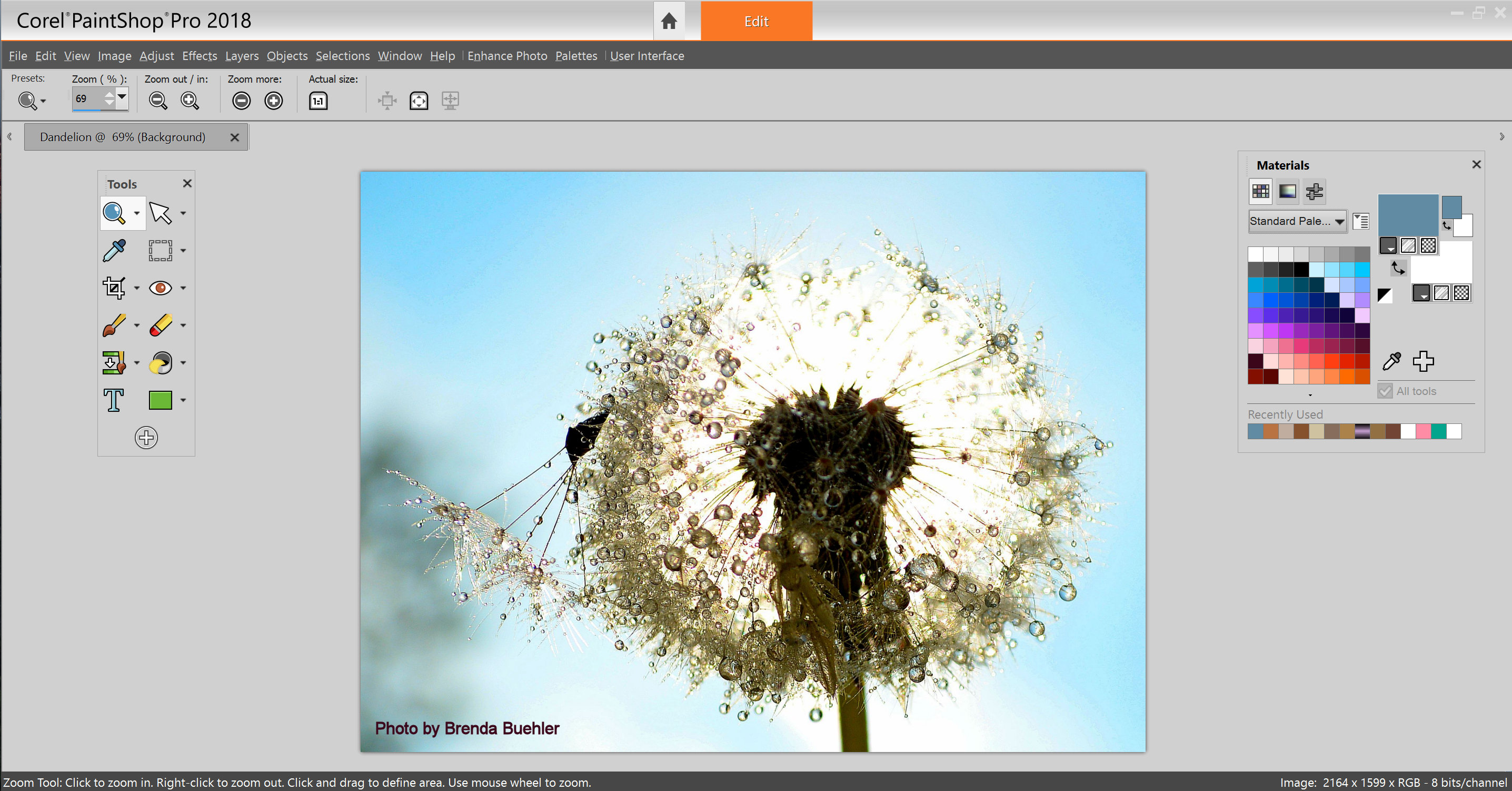Toggle the All tools checkbox
Image resolution: width=1512 pixels, height=791 pixels.
pyautogui.click(x=1385, y=391)
